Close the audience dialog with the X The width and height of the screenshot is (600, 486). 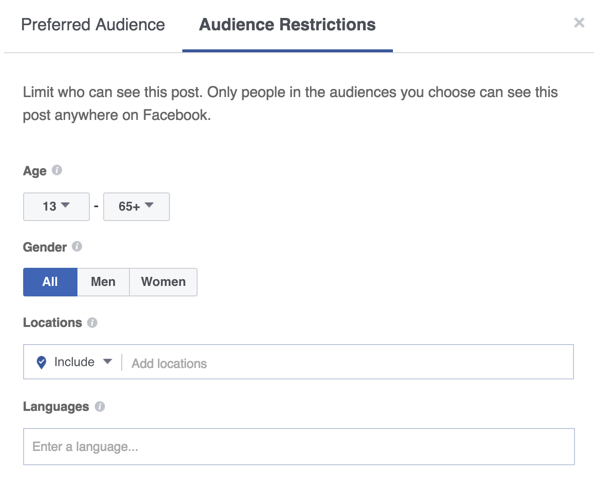coord(578,23)
